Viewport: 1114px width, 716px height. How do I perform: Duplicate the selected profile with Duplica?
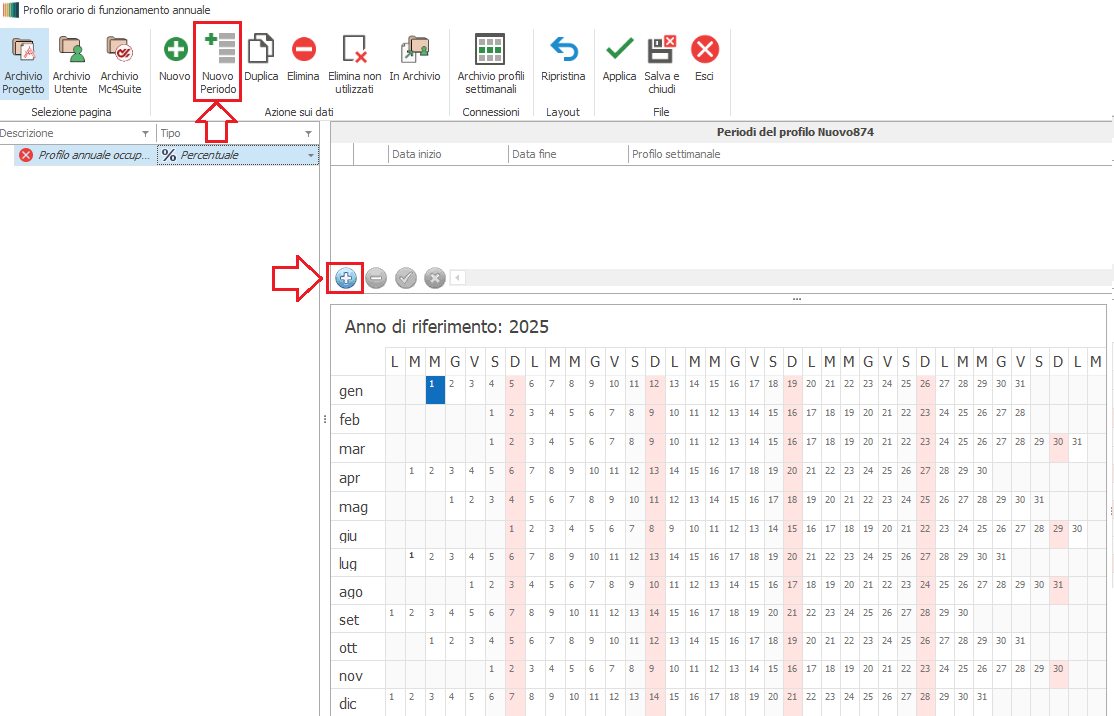click(261, 50)
